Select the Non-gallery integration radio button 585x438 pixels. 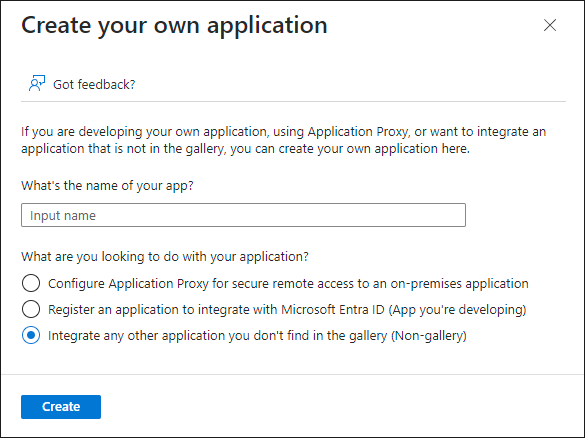[x=31, y=335]
